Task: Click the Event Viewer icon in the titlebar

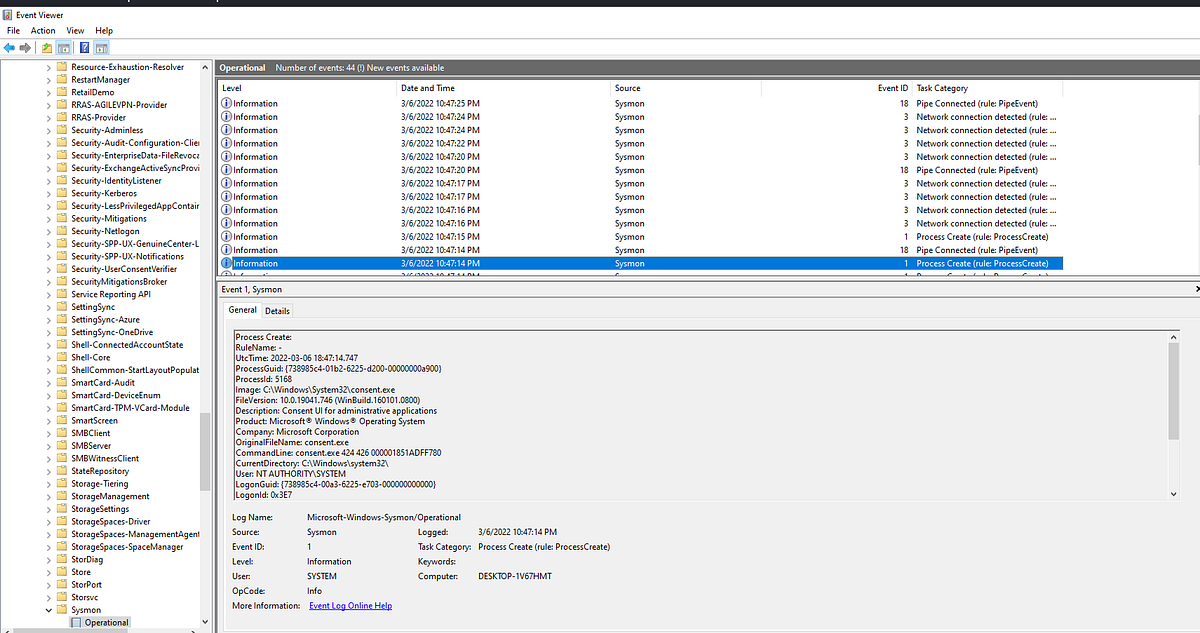Action: coord(9,15)
